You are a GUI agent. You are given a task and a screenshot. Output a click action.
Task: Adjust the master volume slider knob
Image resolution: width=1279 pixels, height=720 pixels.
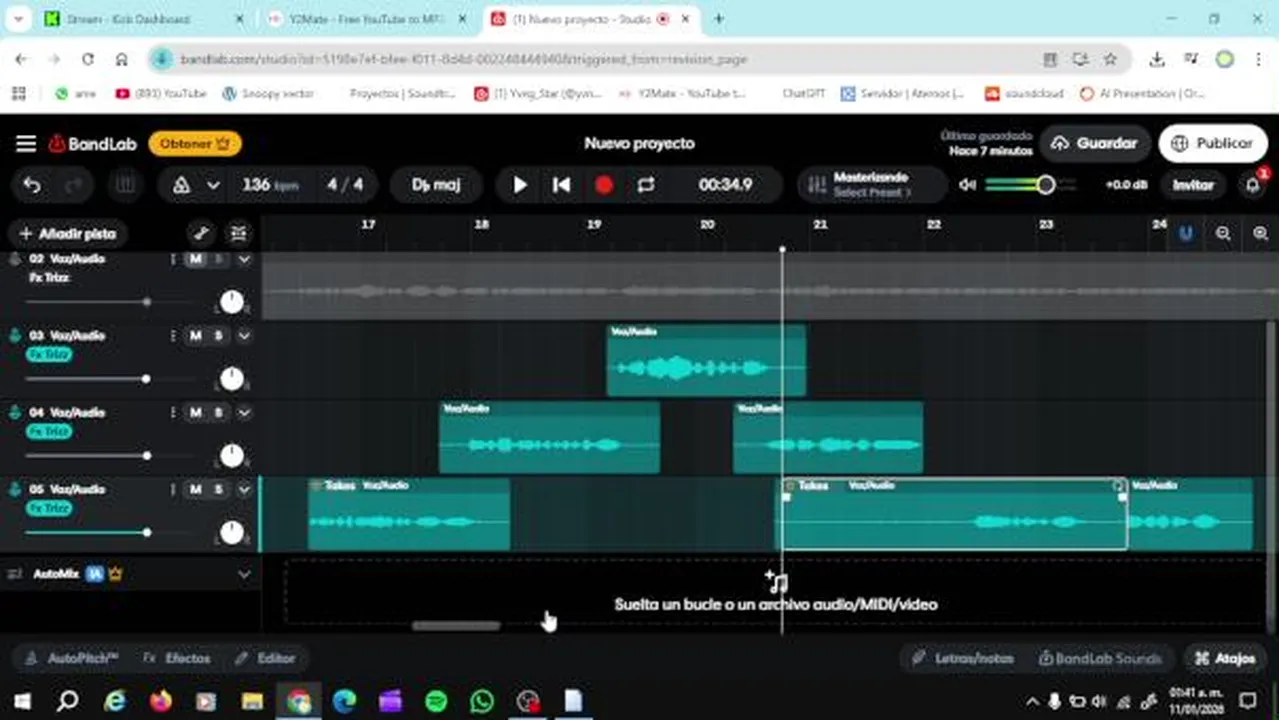1045,185
